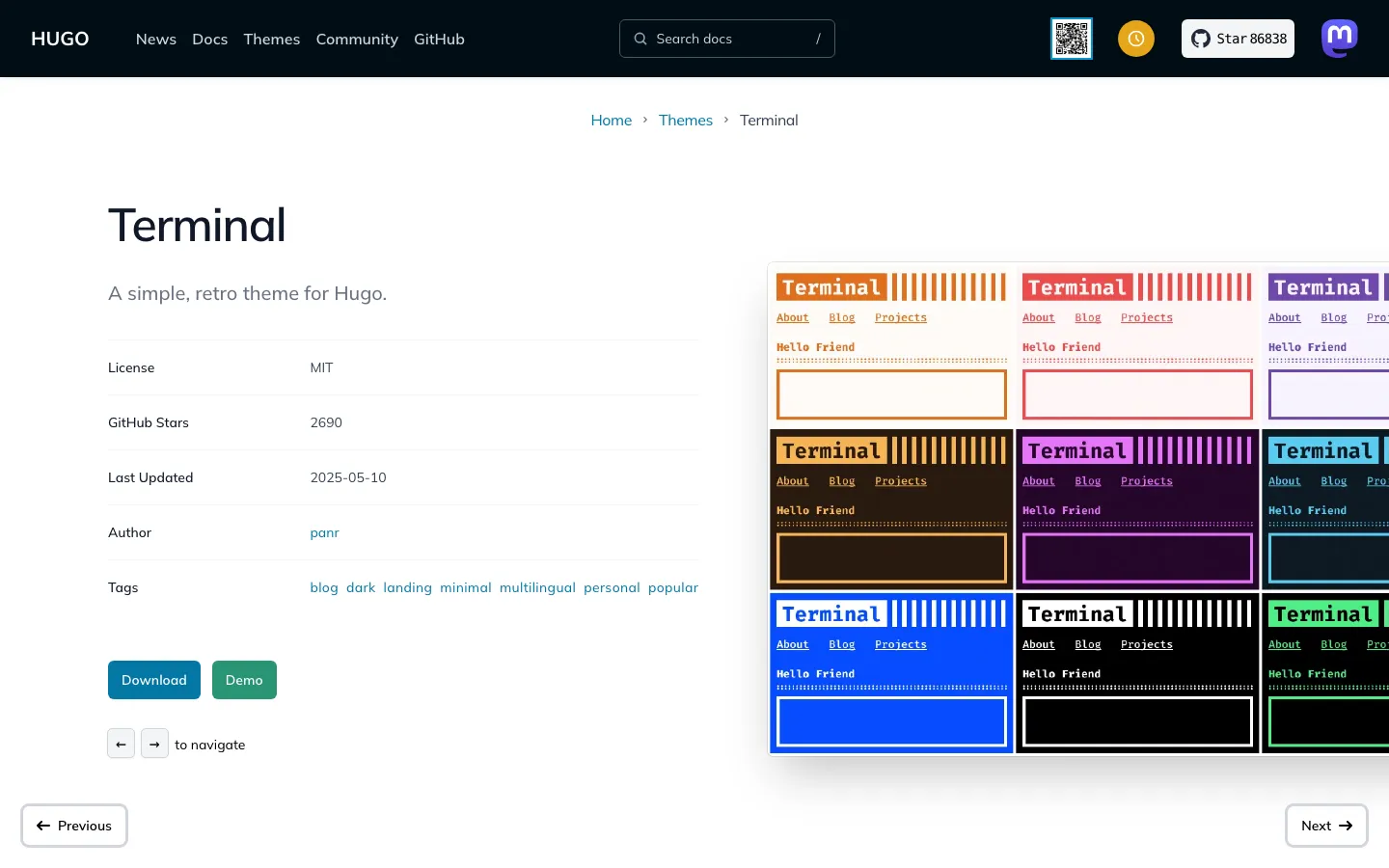Click the GitHub Stars value 2690
Viewport: 1389px width, 868px height.
click(x=326, y=422)
